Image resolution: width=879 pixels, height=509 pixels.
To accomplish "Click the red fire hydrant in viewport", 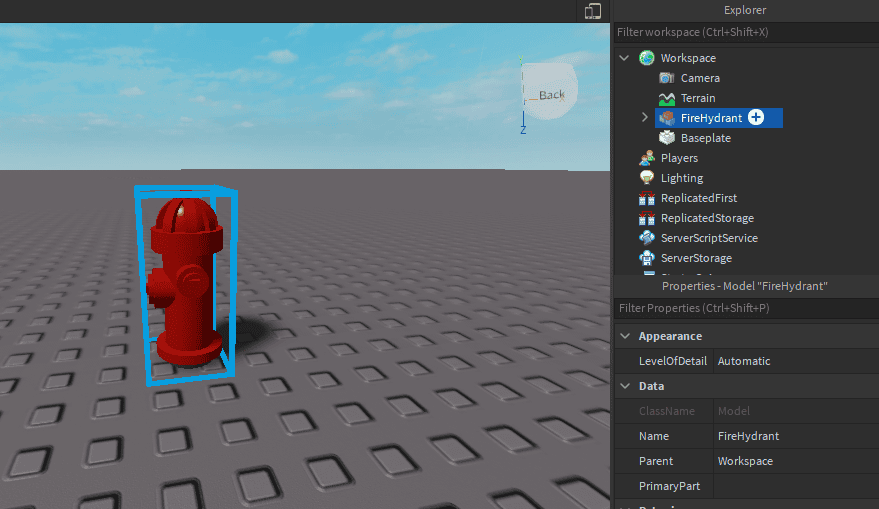I will click(x=186, y=280).
